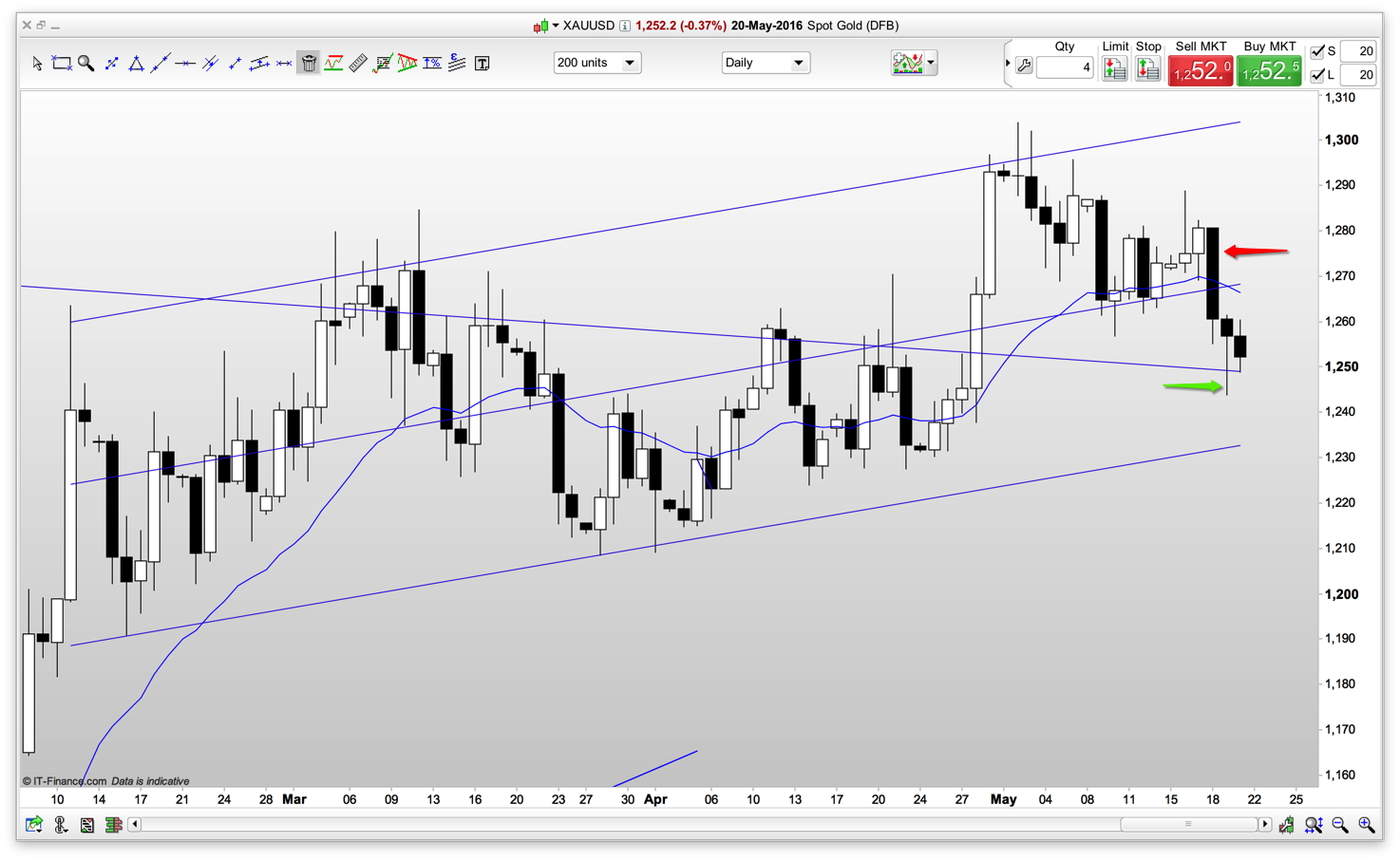
Task: Click the Qty quantity input field
Action: 1065,67
